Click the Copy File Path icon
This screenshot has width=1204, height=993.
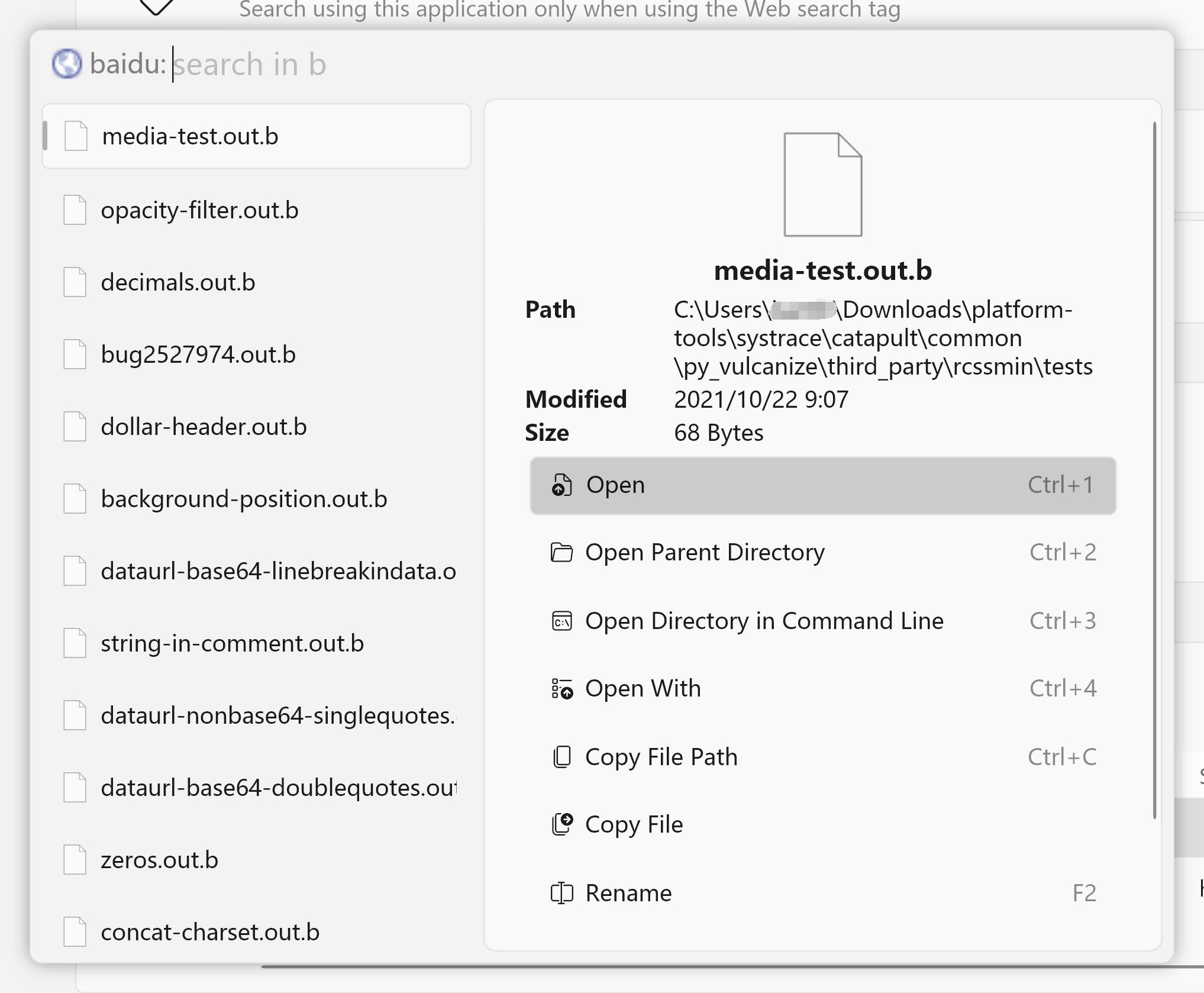tap(561, 756)
